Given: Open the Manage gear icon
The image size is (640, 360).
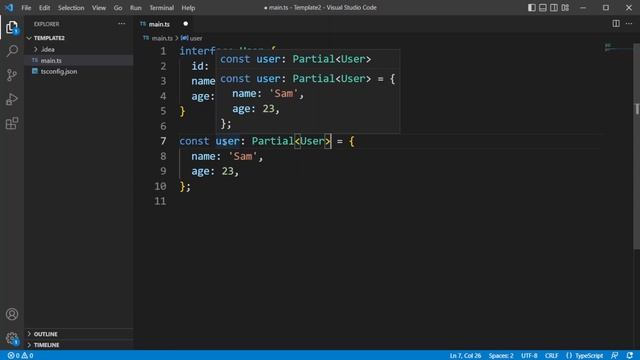Looking at the screenshot, I should [x=12, y=338].
